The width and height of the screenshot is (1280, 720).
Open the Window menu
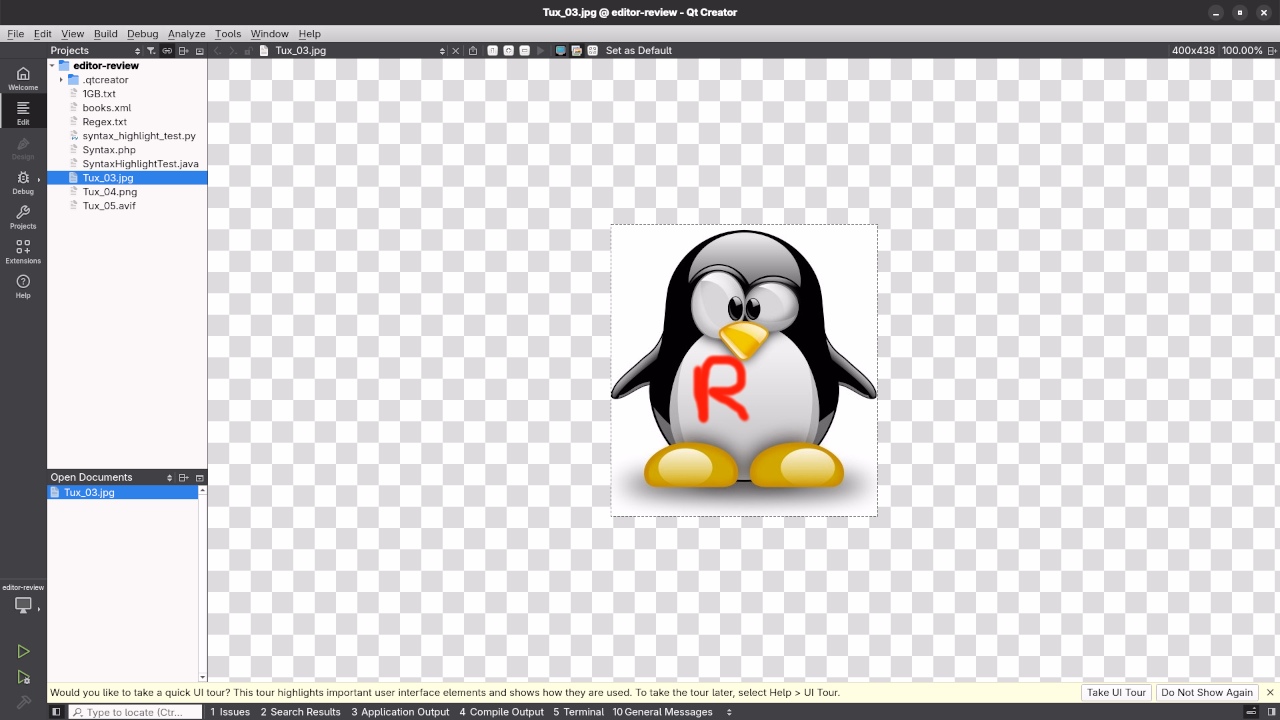click(x=269, y=34)
